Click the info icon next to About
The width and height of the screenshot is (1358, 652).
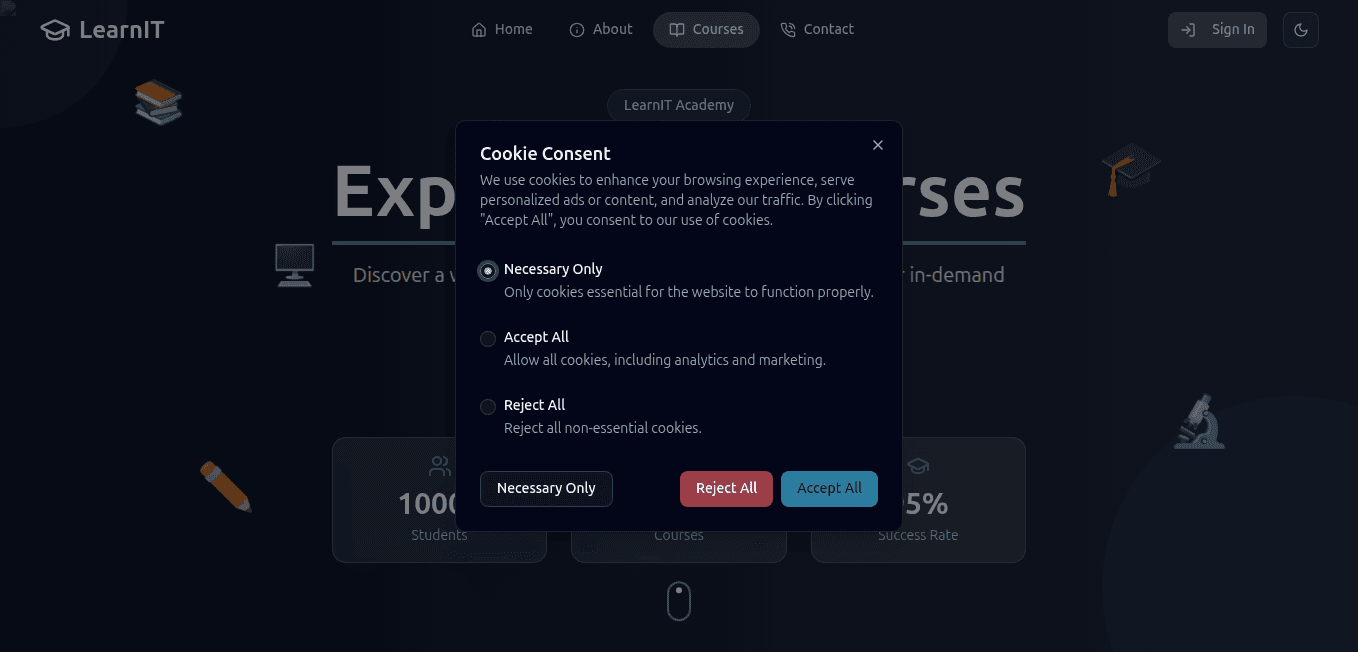pyautogui.click(x=575, y=29)
